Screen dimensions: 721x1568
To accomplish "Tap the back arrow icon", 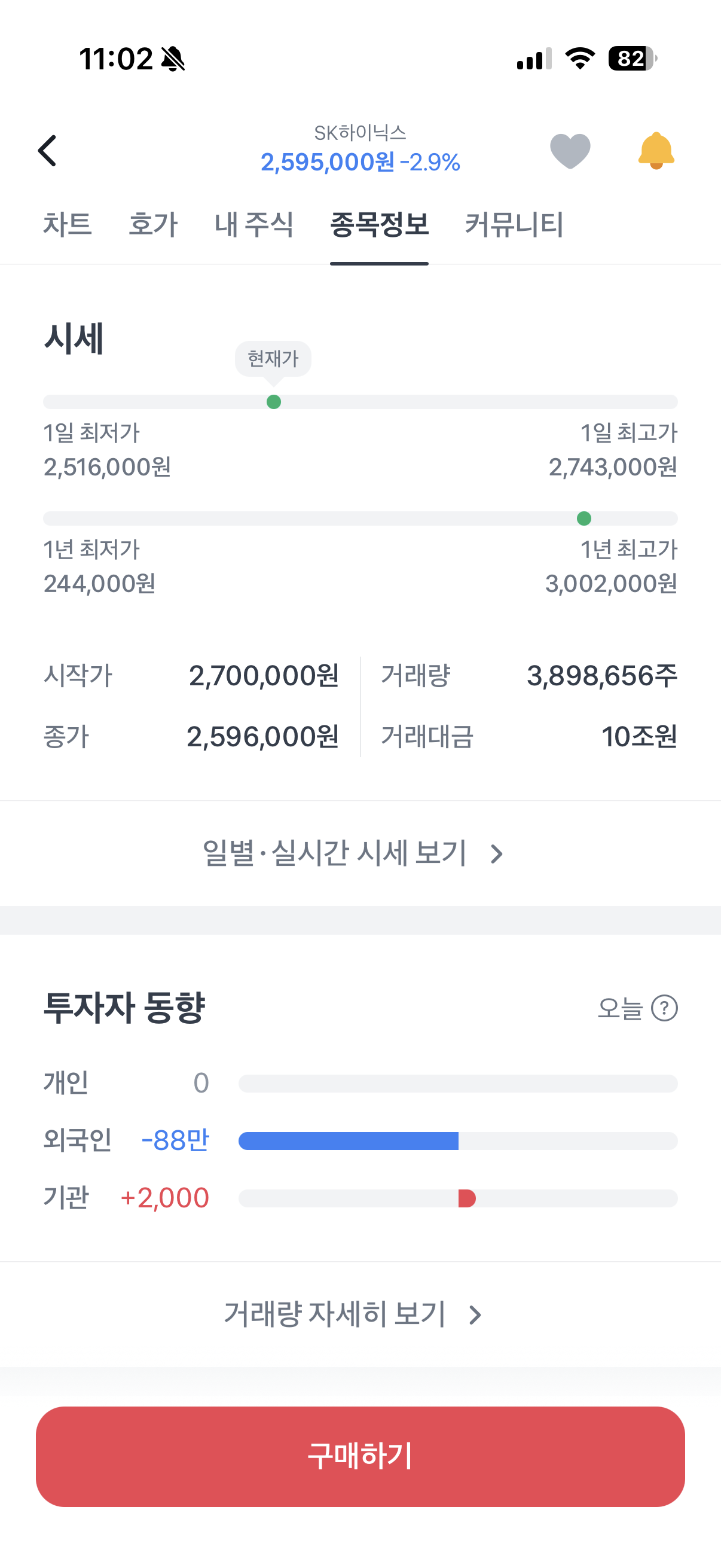I will pyautogui.click(x=47, y=150).
